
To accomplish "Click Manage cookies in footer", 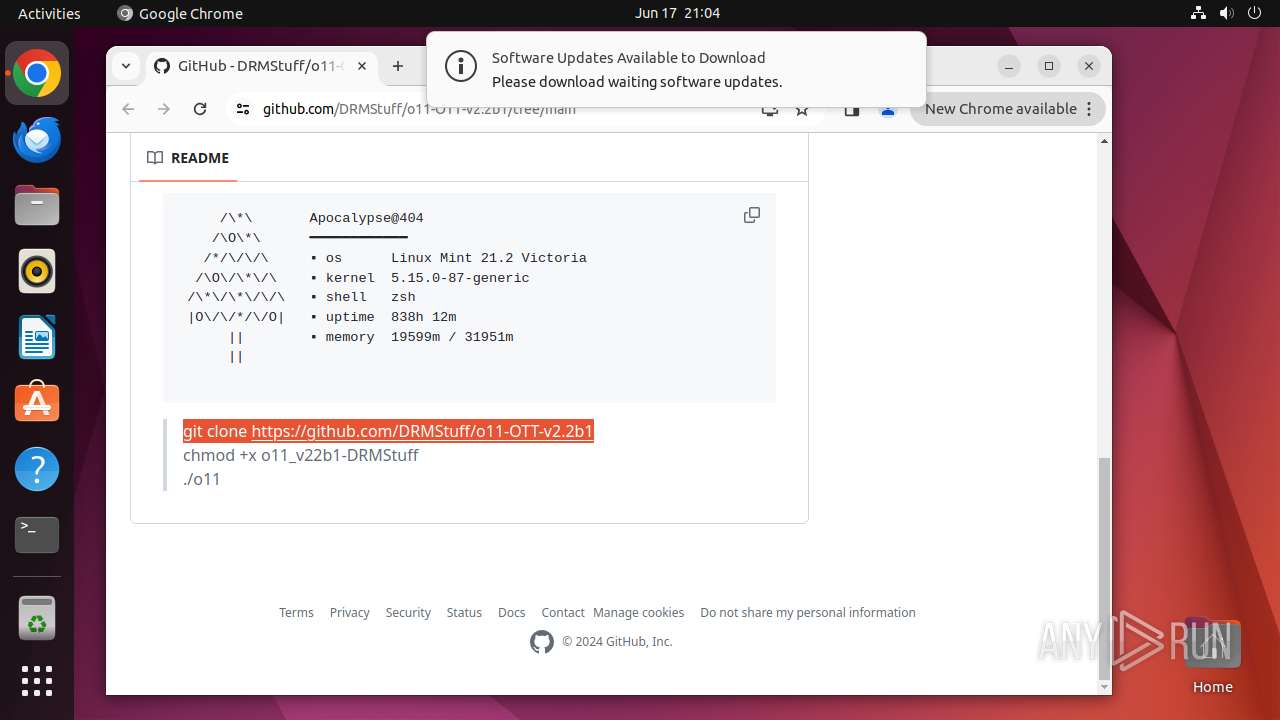I will pos(638,612).
